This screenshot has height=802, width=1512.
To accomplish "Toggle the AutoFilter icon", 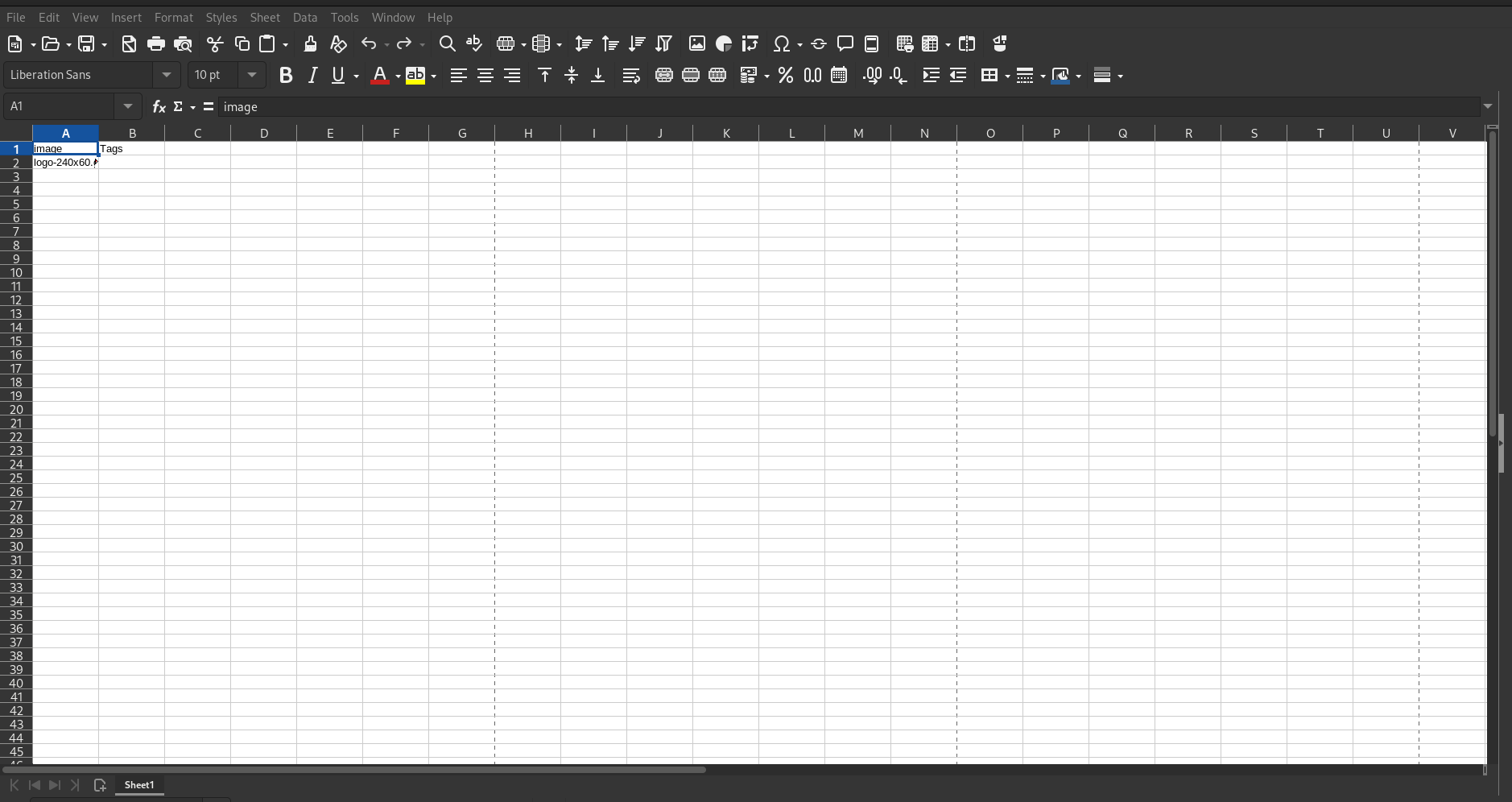I will coord(663,44).
